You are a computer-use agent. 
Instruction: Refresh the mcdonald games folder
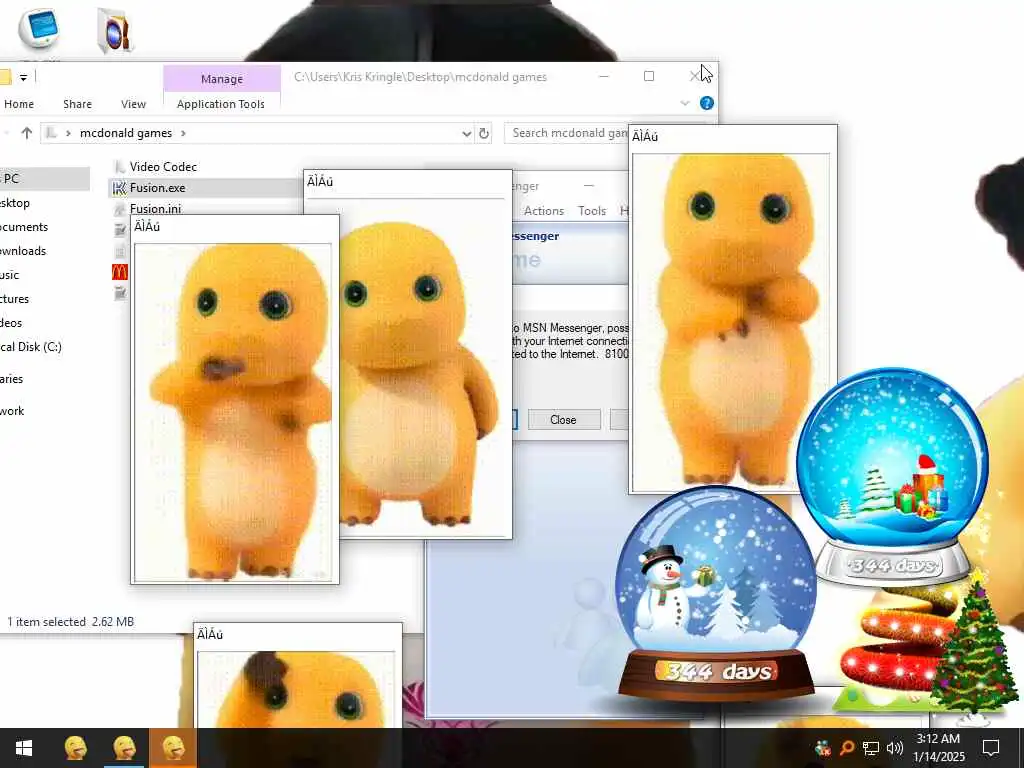(x=484, y=133)
